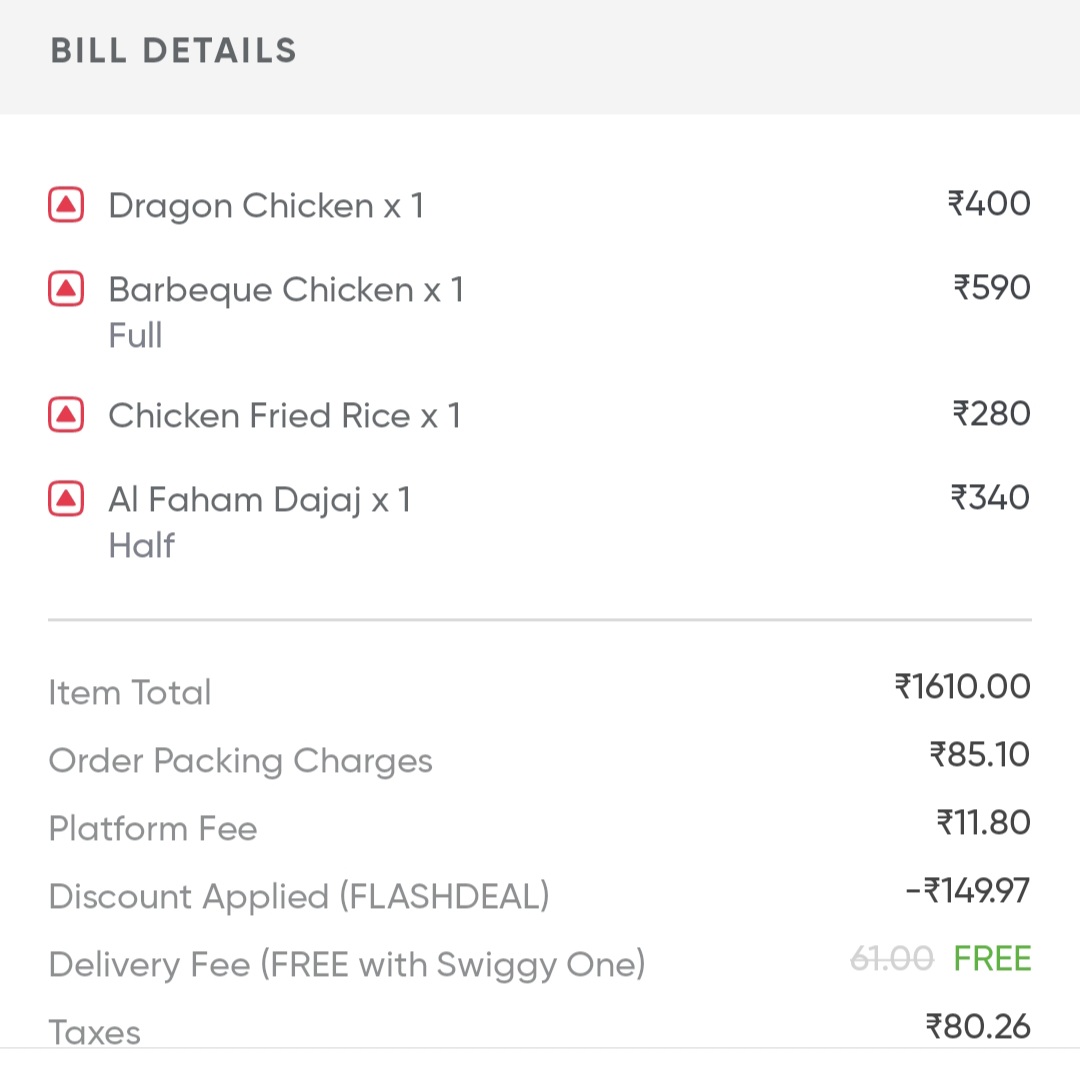Tap the Item Total label
The width and height of the screenshot is (1080, 1080).
(130, 693)
